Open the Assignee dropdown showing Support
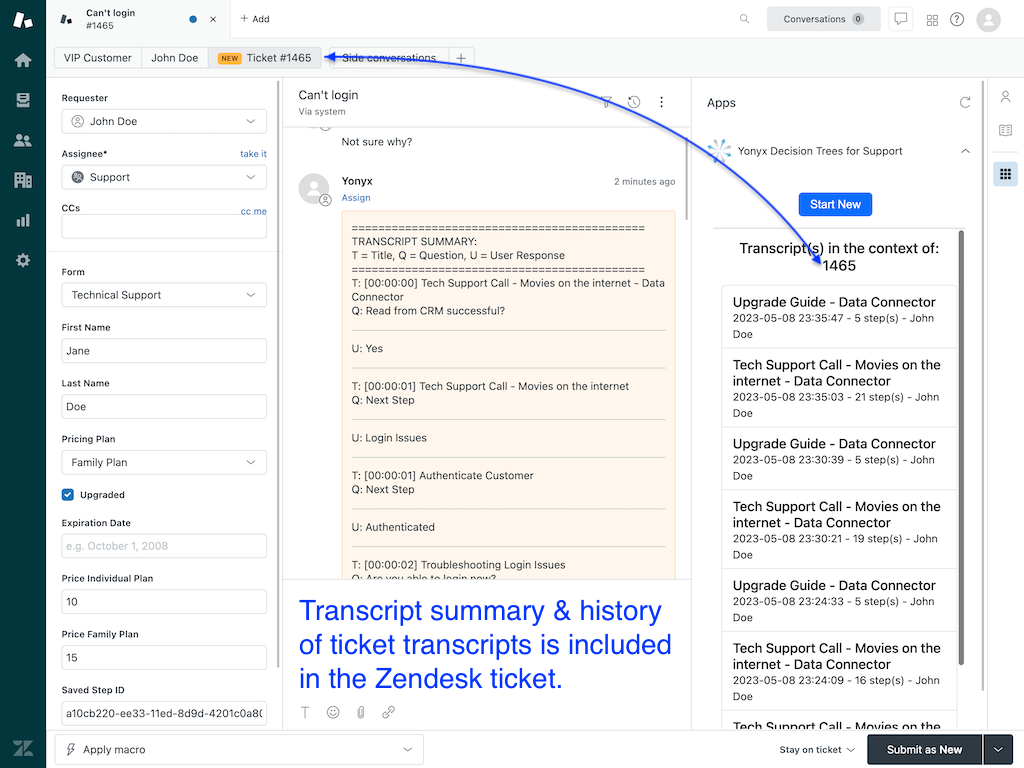The image size is (1024, 768). [x=164, y=178]
